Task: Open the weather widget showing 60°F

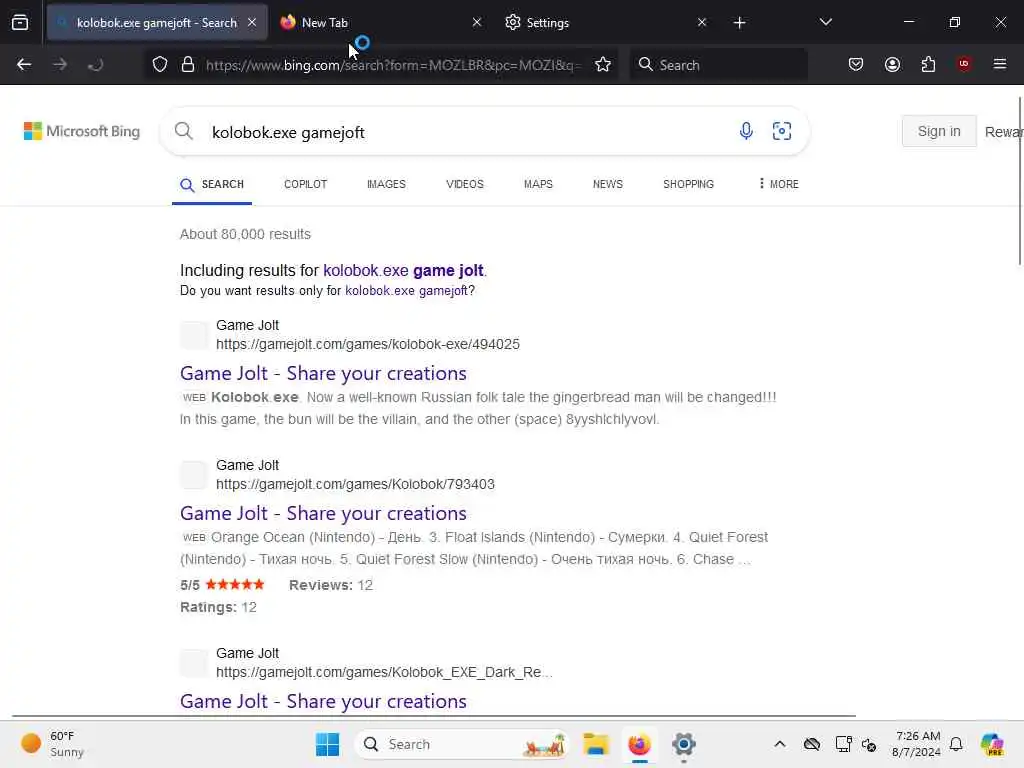Action: 52,744
